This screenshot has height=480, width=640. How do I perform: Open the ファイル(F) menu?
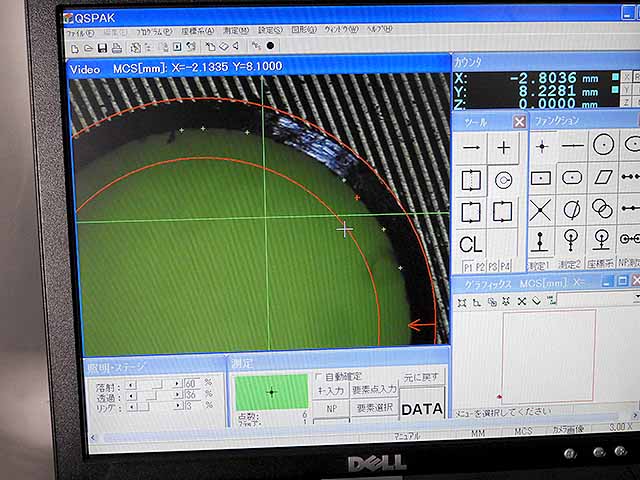(x=80, y=33)
